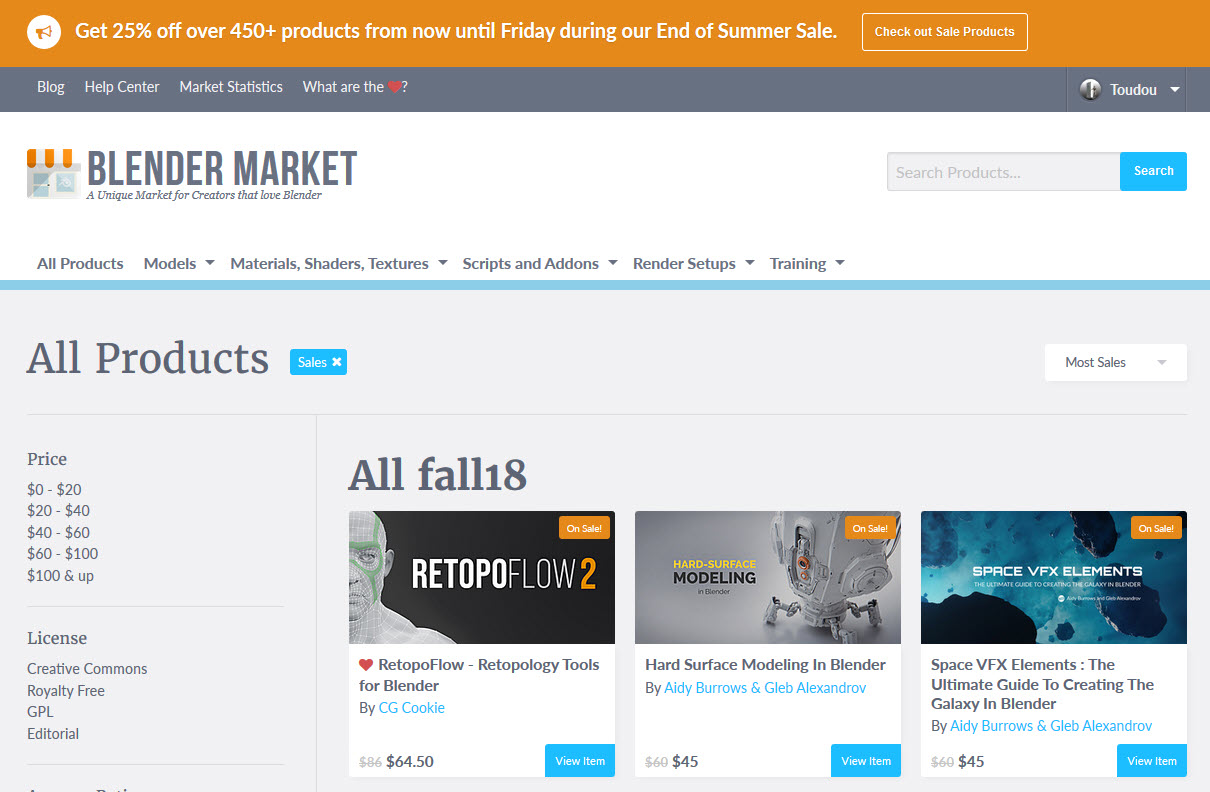Image resolution: width=1210 pixels, height=792 pixels.
Task: View Item for Space VFX Elements
Action: tap(1152, 761)
